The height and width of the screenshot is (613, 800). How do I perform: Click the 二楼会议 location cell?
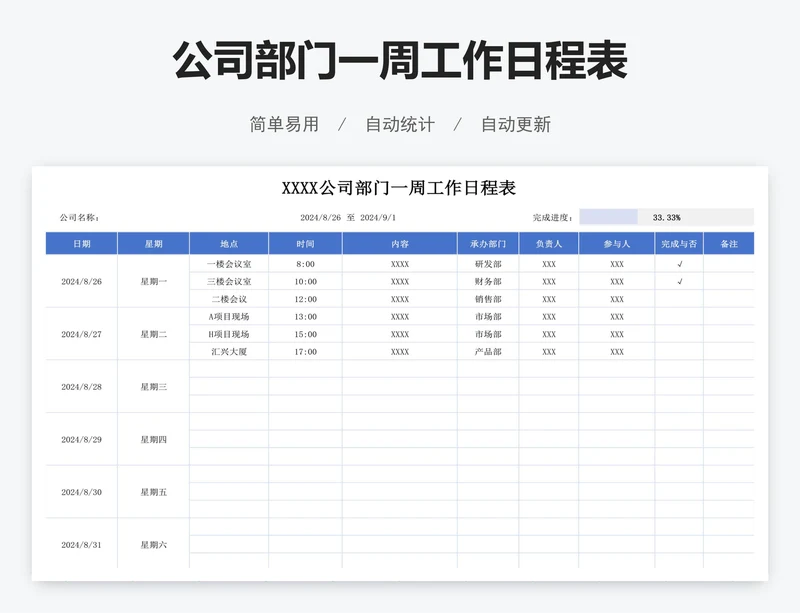tap(229, 299)
